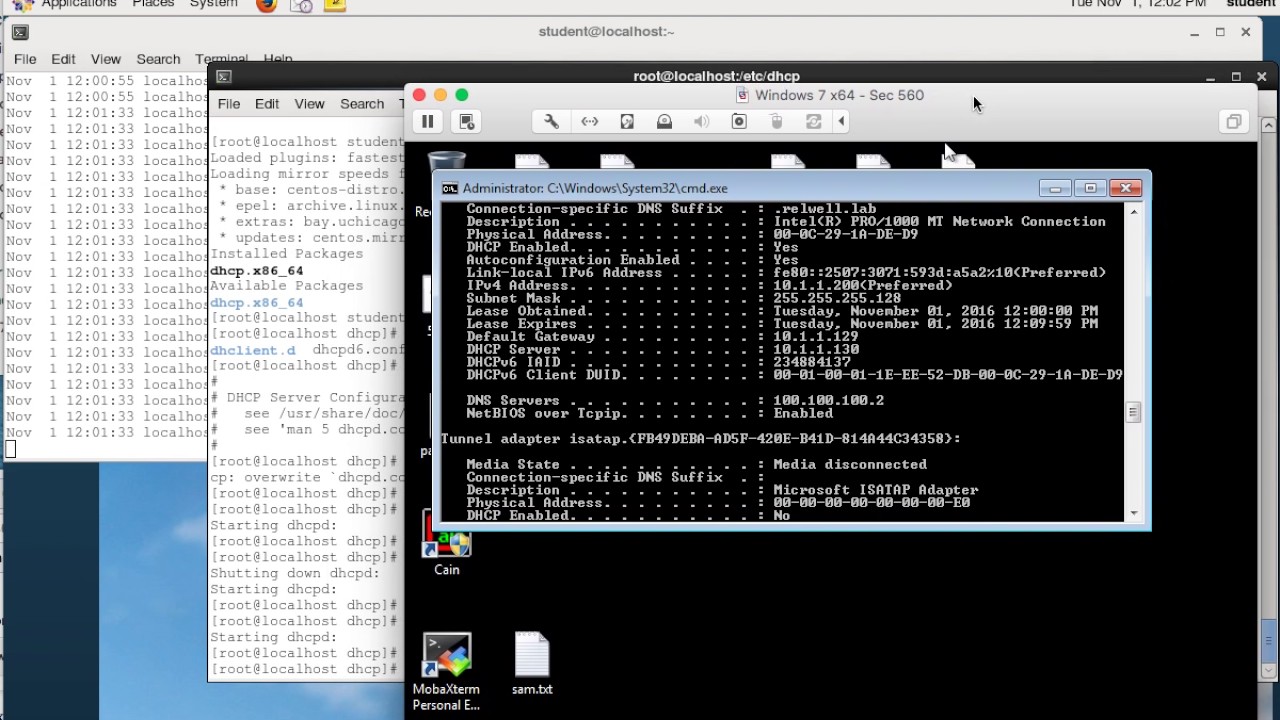Pause the Windows 7 virtual machine
Screen dimensions: 1280x720
point(428,121)
